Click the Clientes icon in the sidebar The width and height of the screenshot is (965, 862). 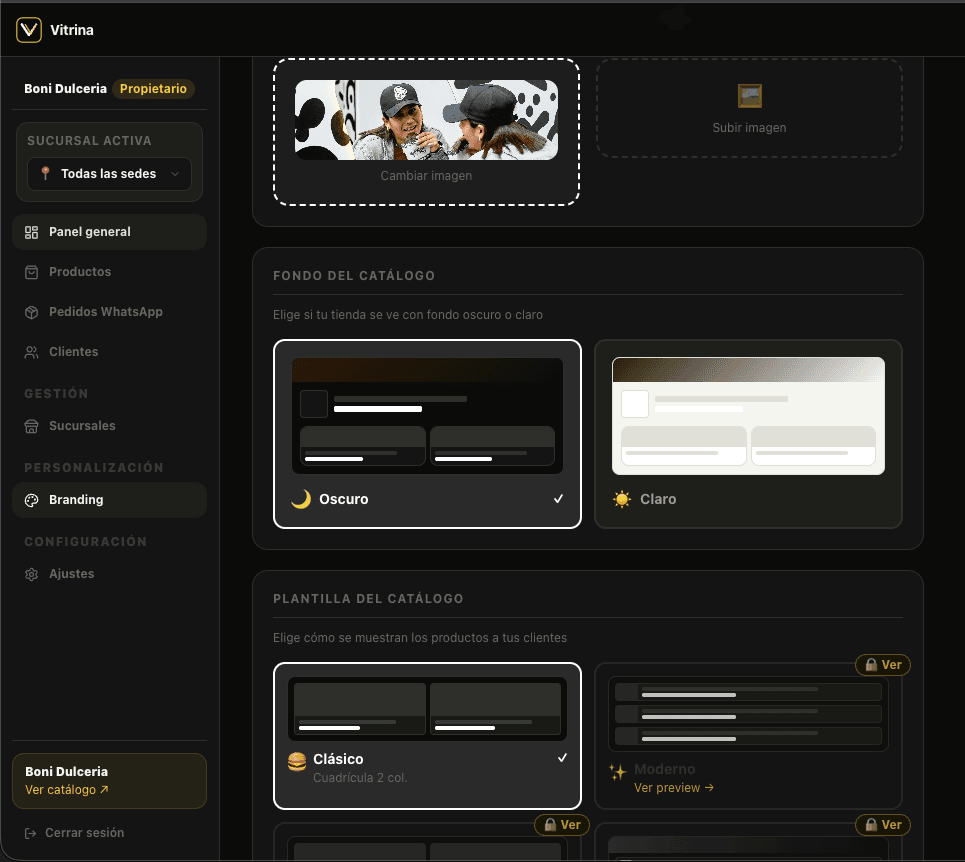[32, 351]
